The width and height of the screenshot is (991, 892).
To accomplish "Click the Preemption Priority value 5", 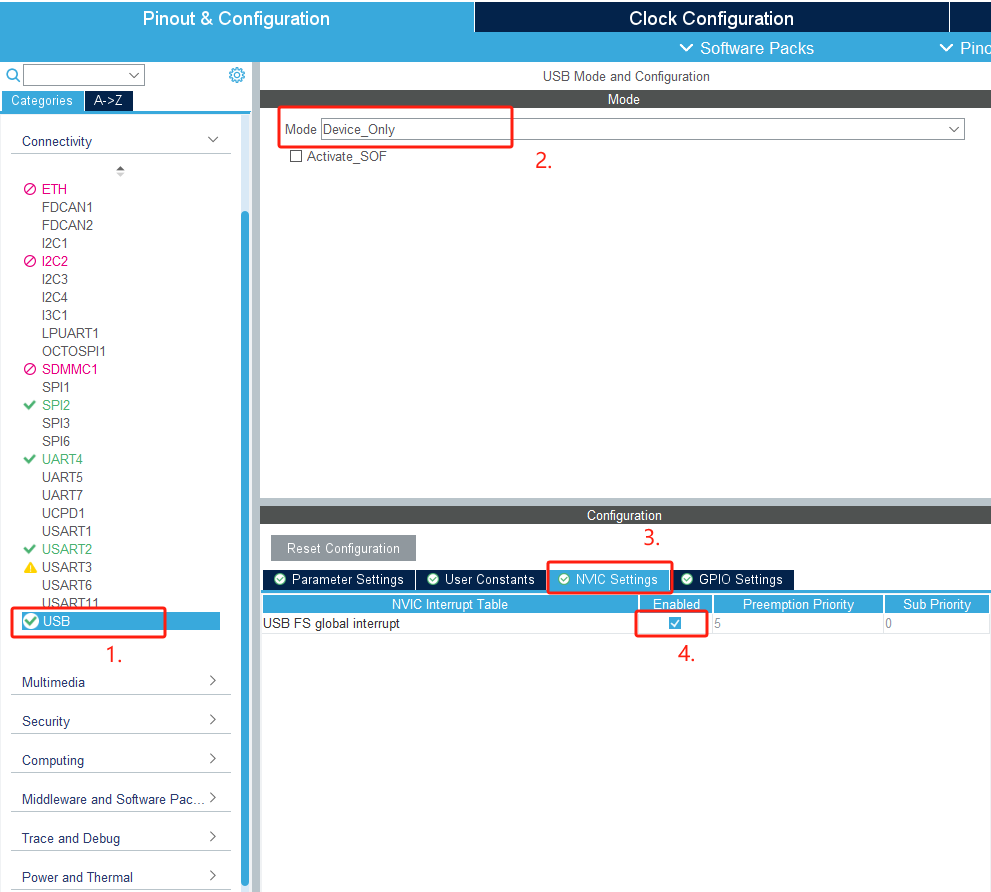I will (x=717, y=623).
